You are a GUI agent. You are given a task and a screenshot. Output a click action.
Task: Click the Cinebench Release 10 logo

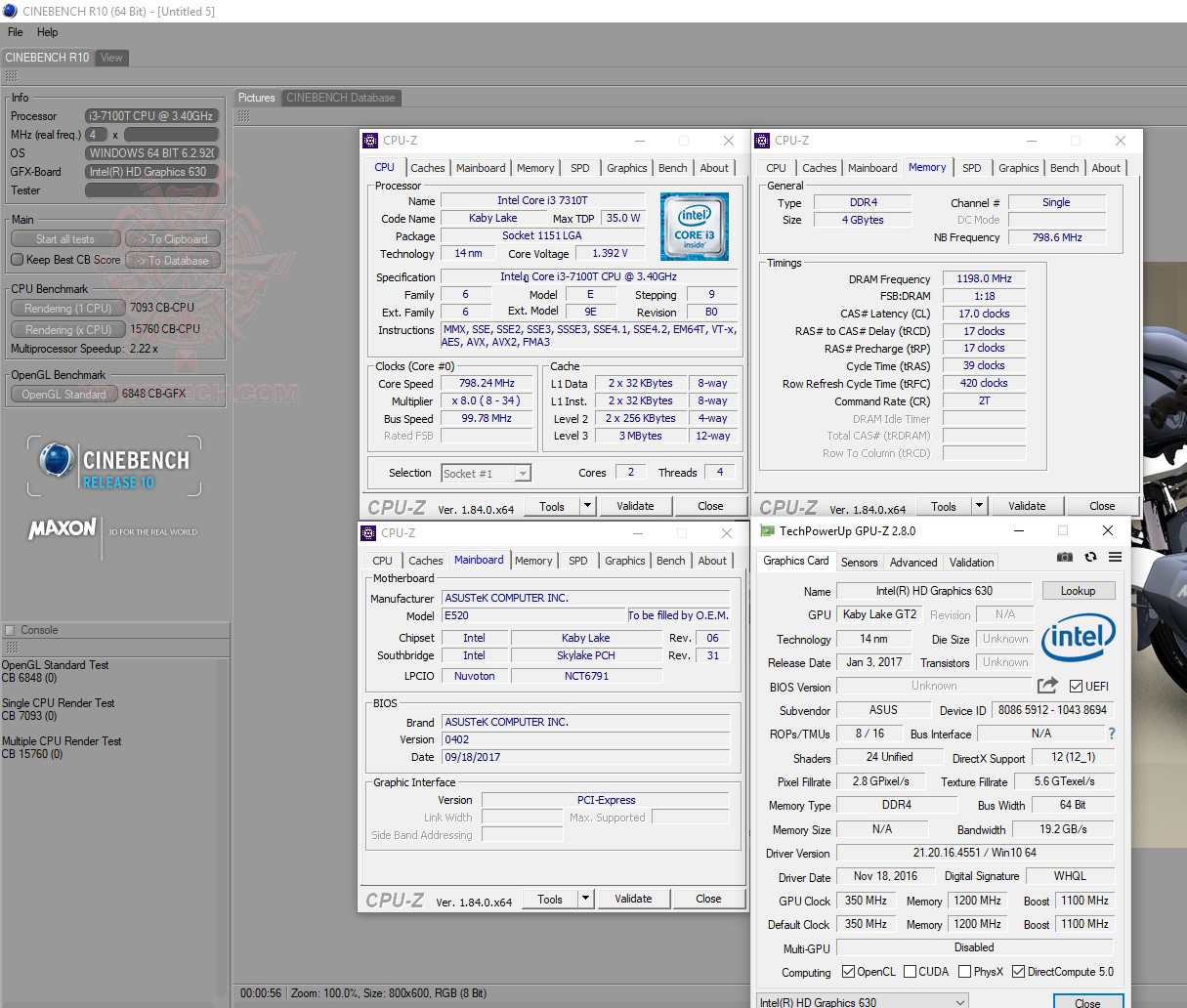pos(114,468)
